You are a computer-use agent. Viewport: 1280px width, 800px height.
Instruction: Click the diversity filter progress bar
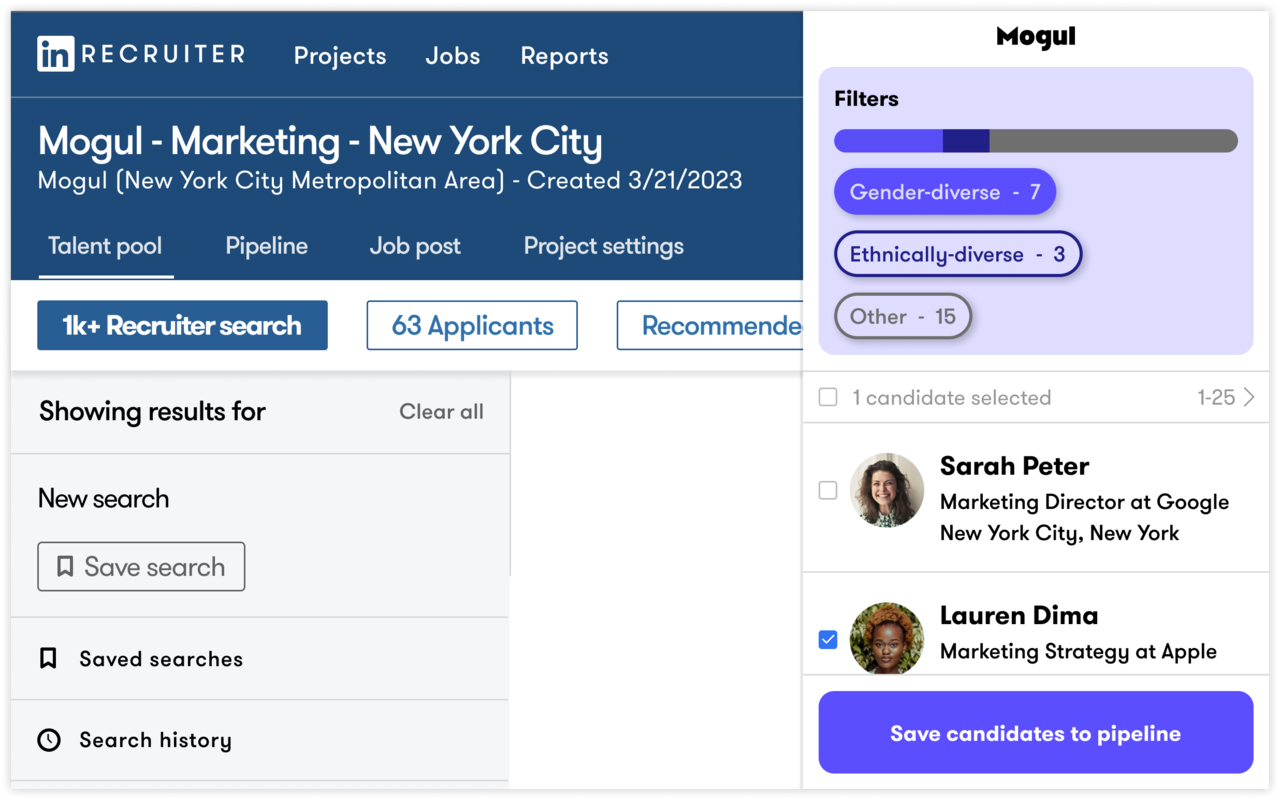tap(1035, 141)
